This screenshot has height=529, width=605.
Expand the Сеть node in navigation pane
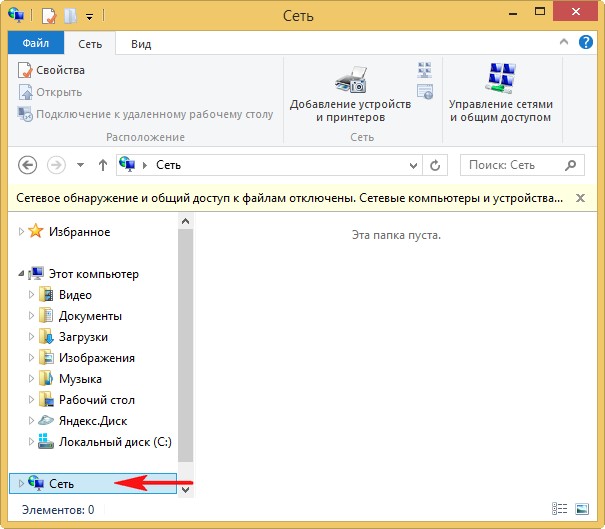pyautogui.click(x=22, y=483)
